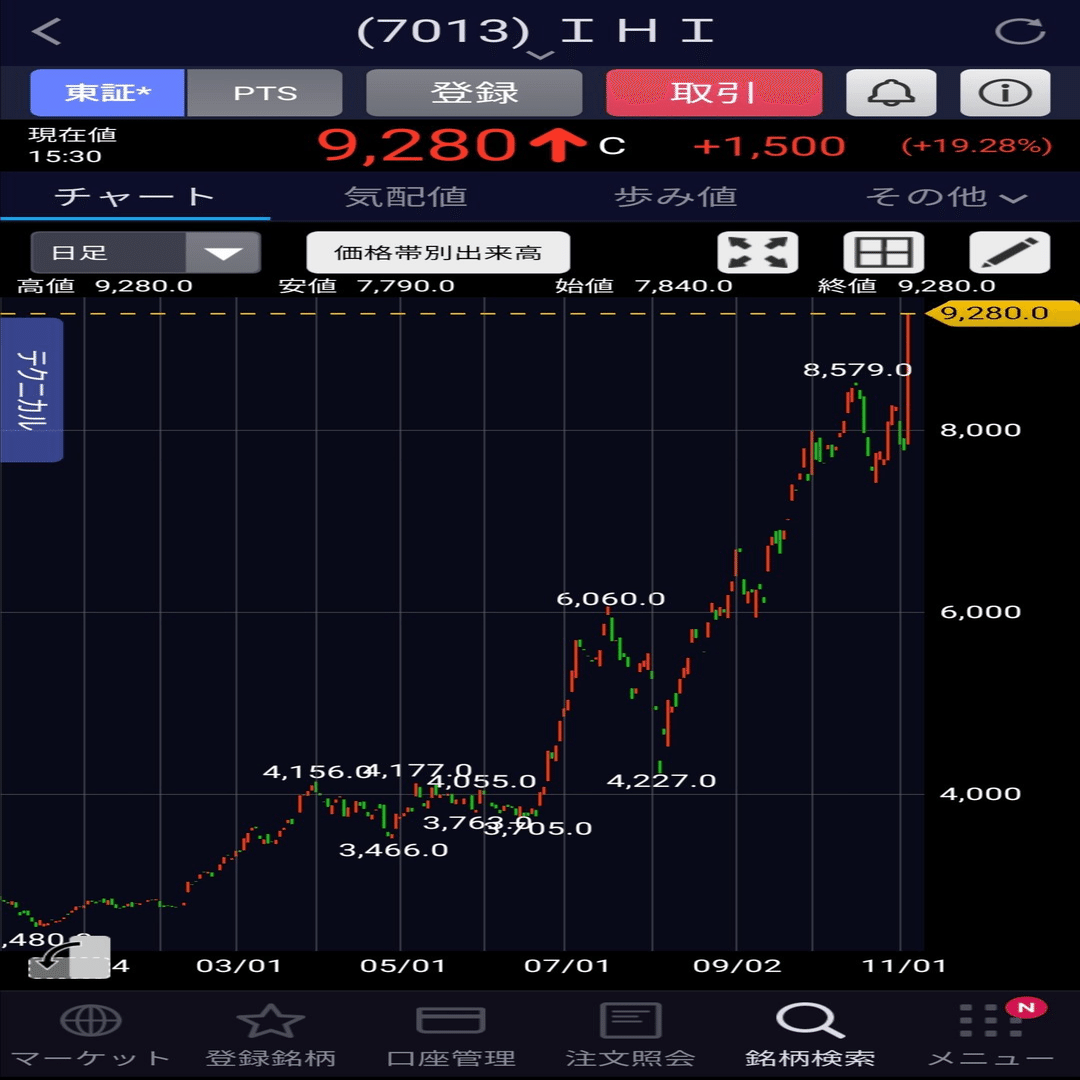Tap the 3,466.0 chart label
This screenshot has width=1080, height=1080.
click(393, 850)
